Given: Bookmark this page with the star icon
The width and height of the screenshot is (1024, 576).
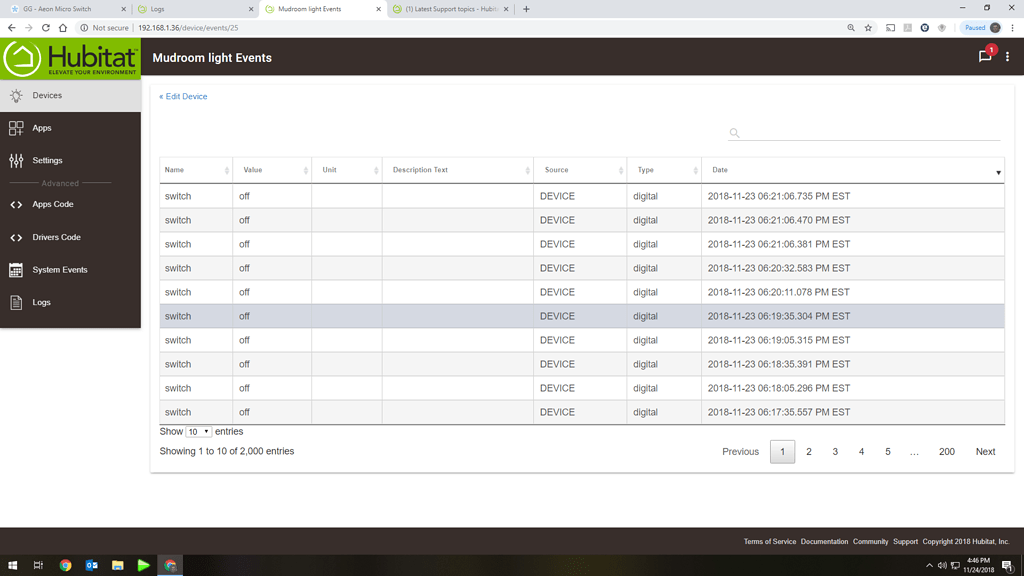Looking at the screenshot, I should (x=868, y=28).
